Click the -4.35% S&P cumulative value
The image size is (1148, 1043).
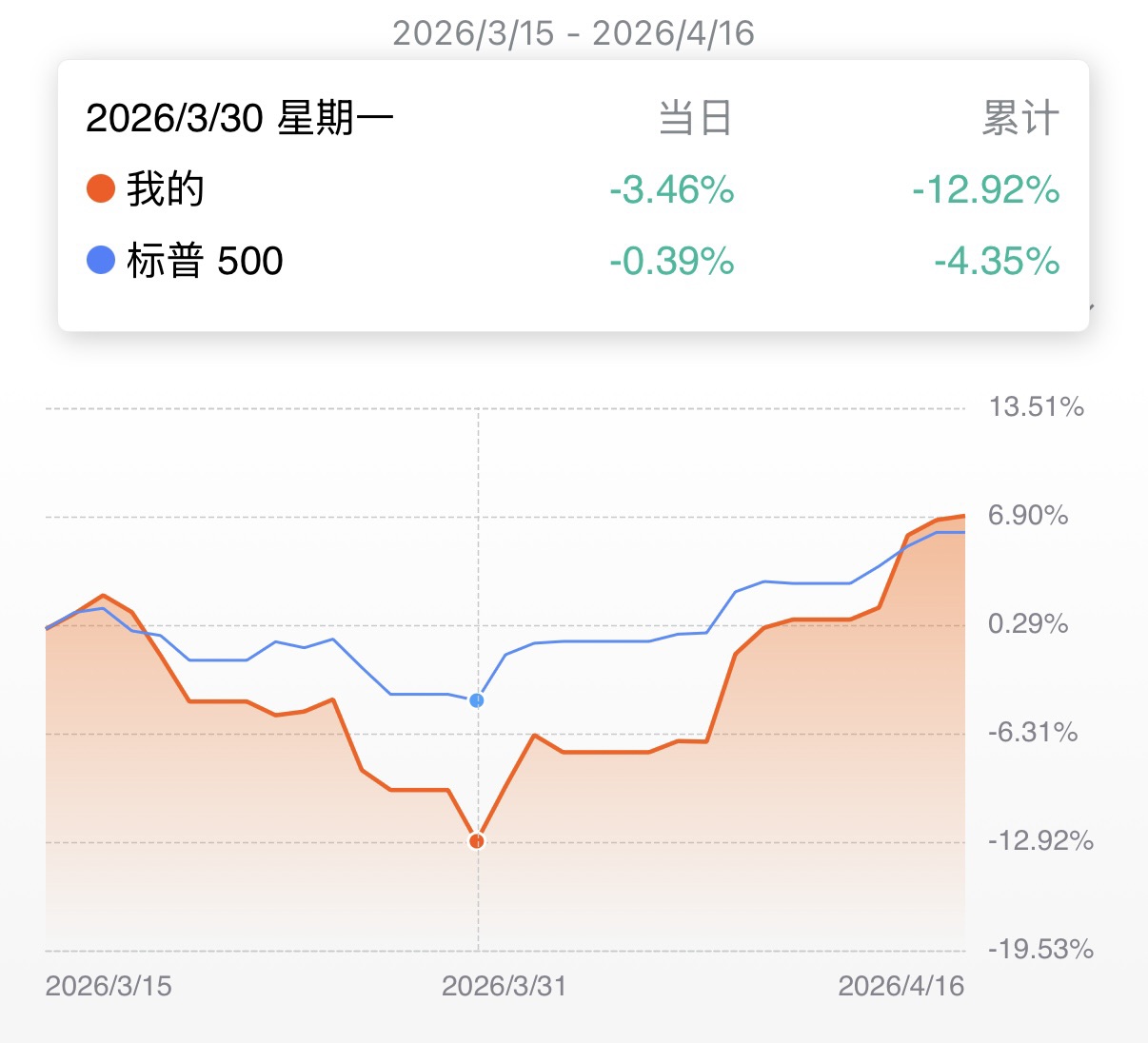pos(997,261)
